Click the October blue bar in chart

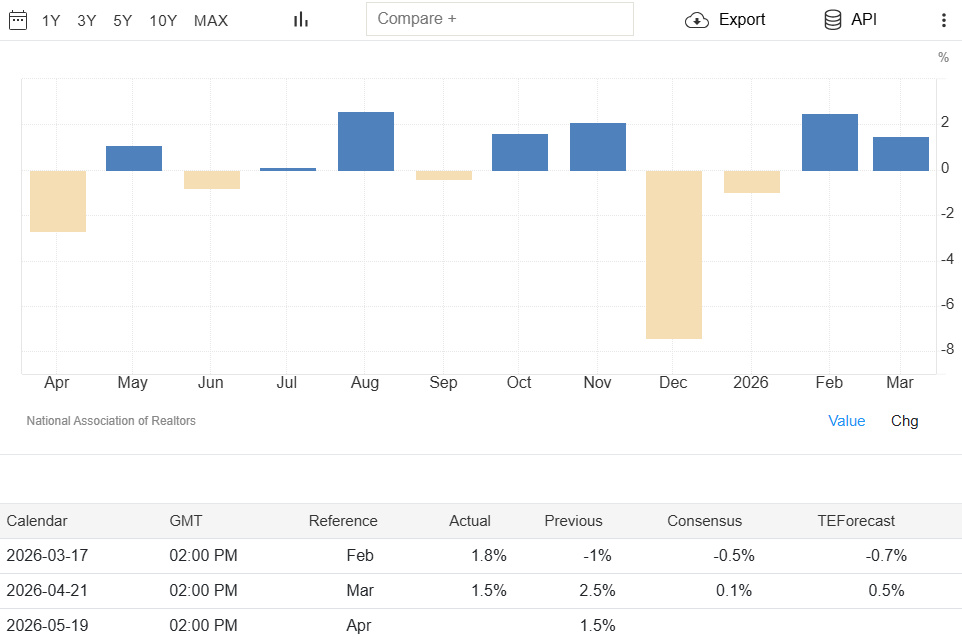(520, 152)
